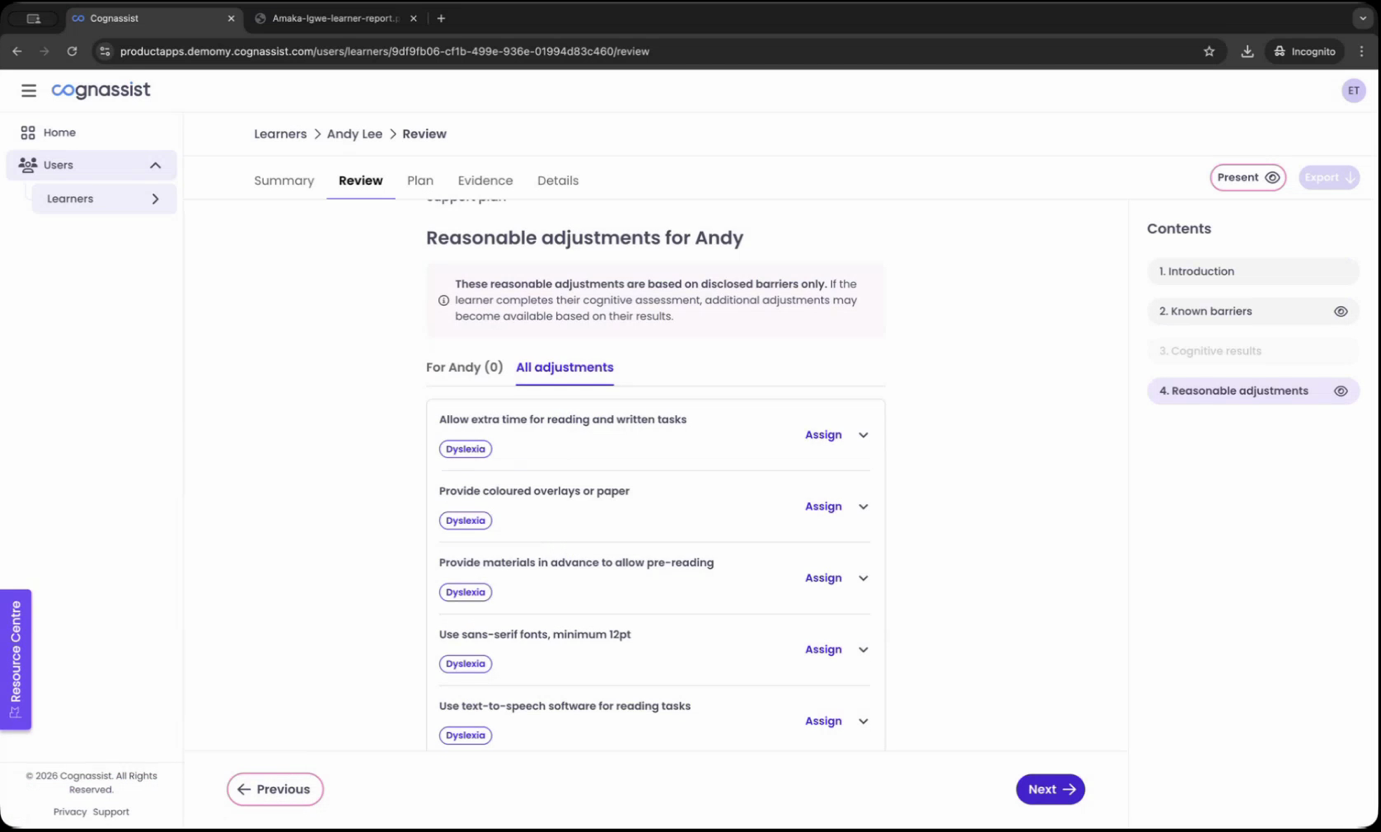Toggle visibility of Known barriers section
Image resolution: width=1381 pixels, height=832 pixels.
click(x=1340, y=311)
